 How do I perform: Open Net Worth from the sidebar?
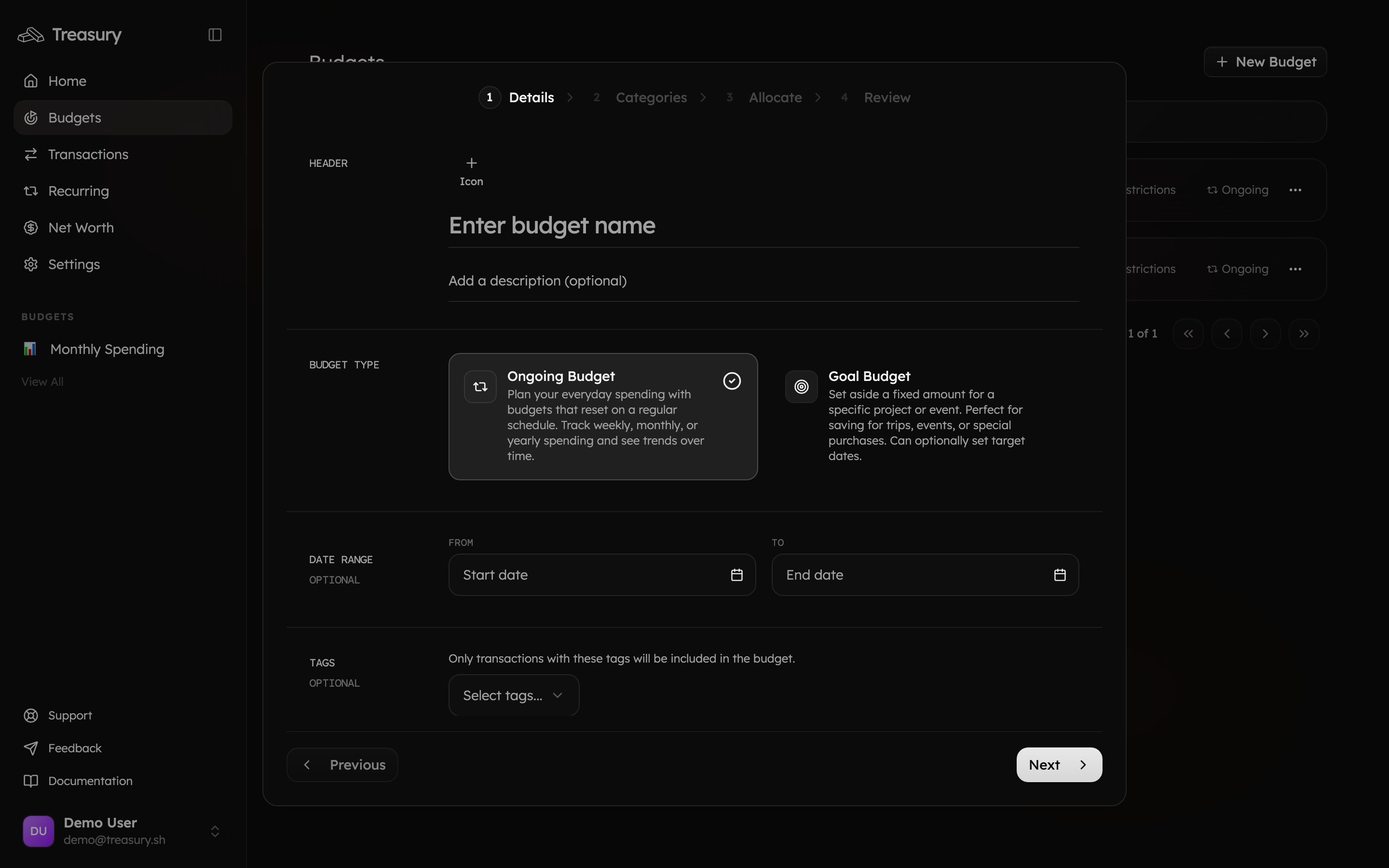[x=123, y=228]
